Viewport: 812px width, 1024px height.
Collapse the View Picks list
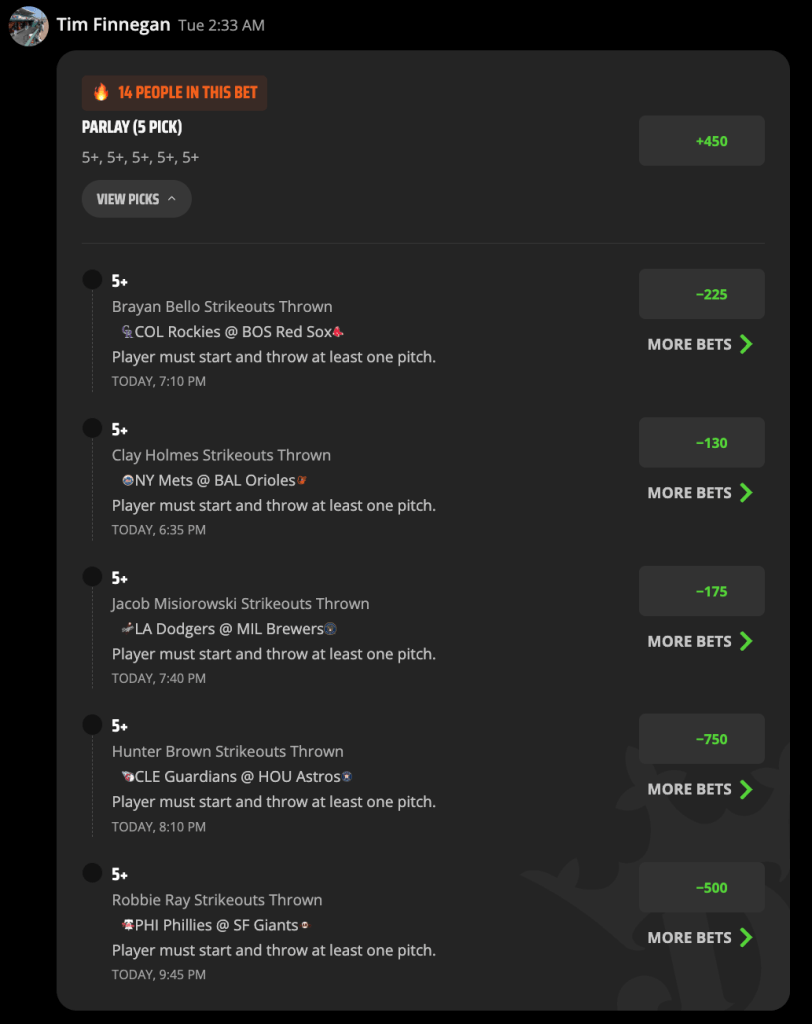(x=137, y=199)
